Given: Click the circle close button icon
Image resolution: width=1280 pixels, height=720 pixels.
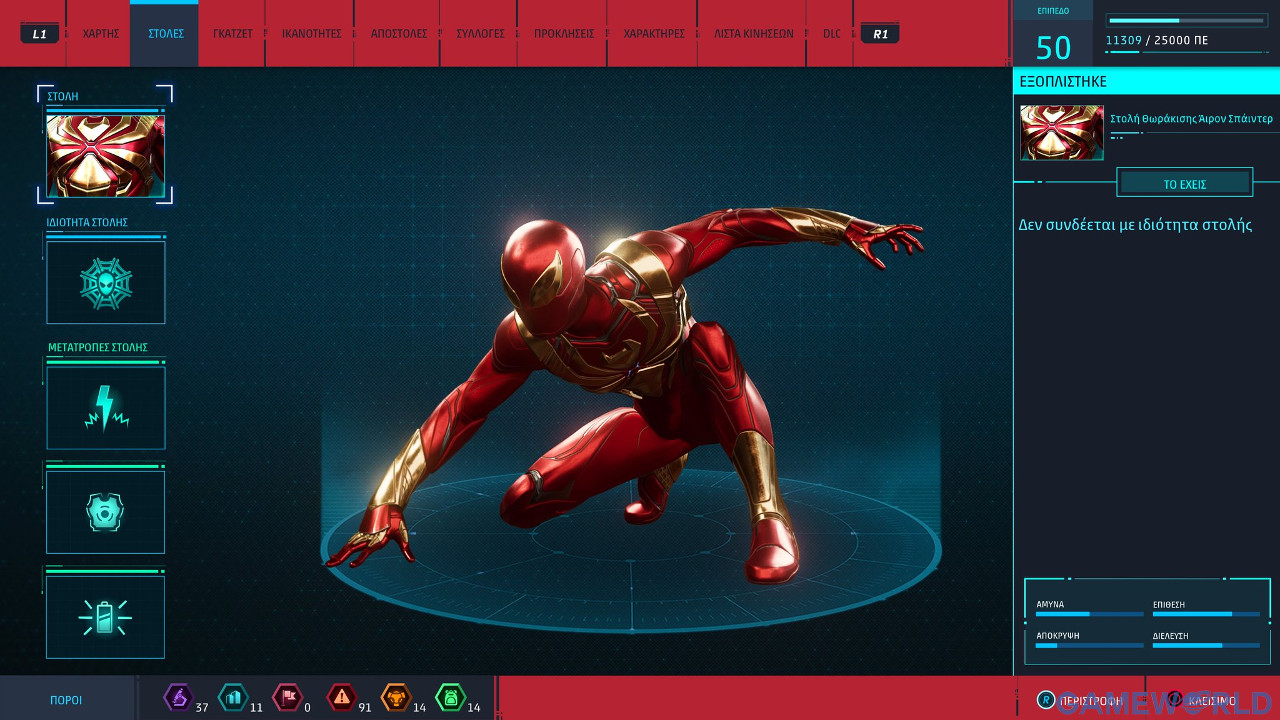Looking at the screenshot, I should point(1175,700).
